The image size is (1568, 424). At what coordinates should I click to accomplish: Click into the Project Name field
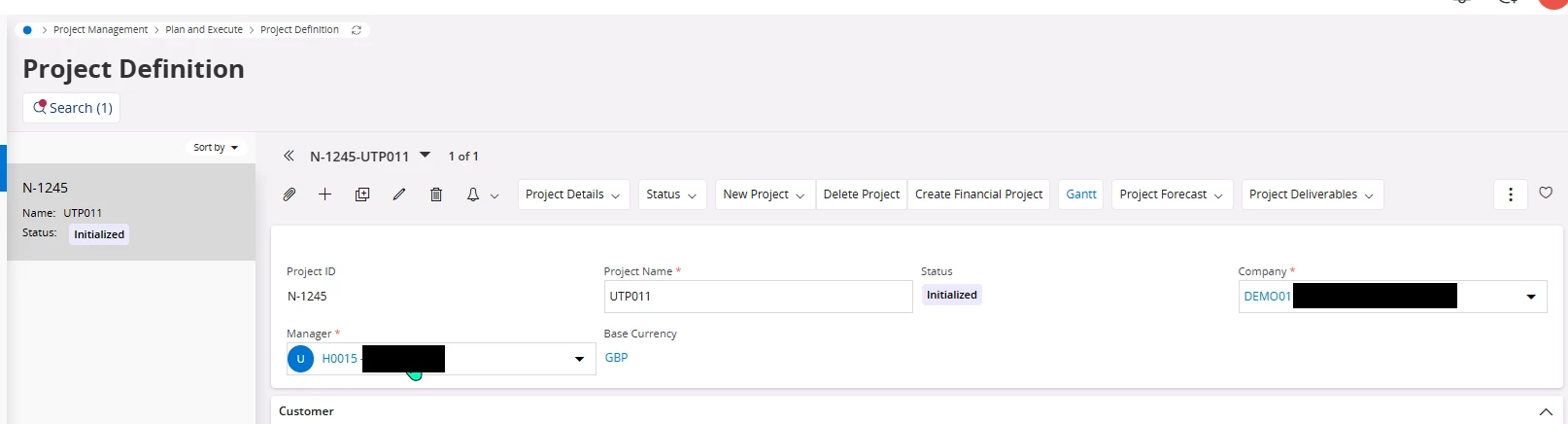coord(758,297)
